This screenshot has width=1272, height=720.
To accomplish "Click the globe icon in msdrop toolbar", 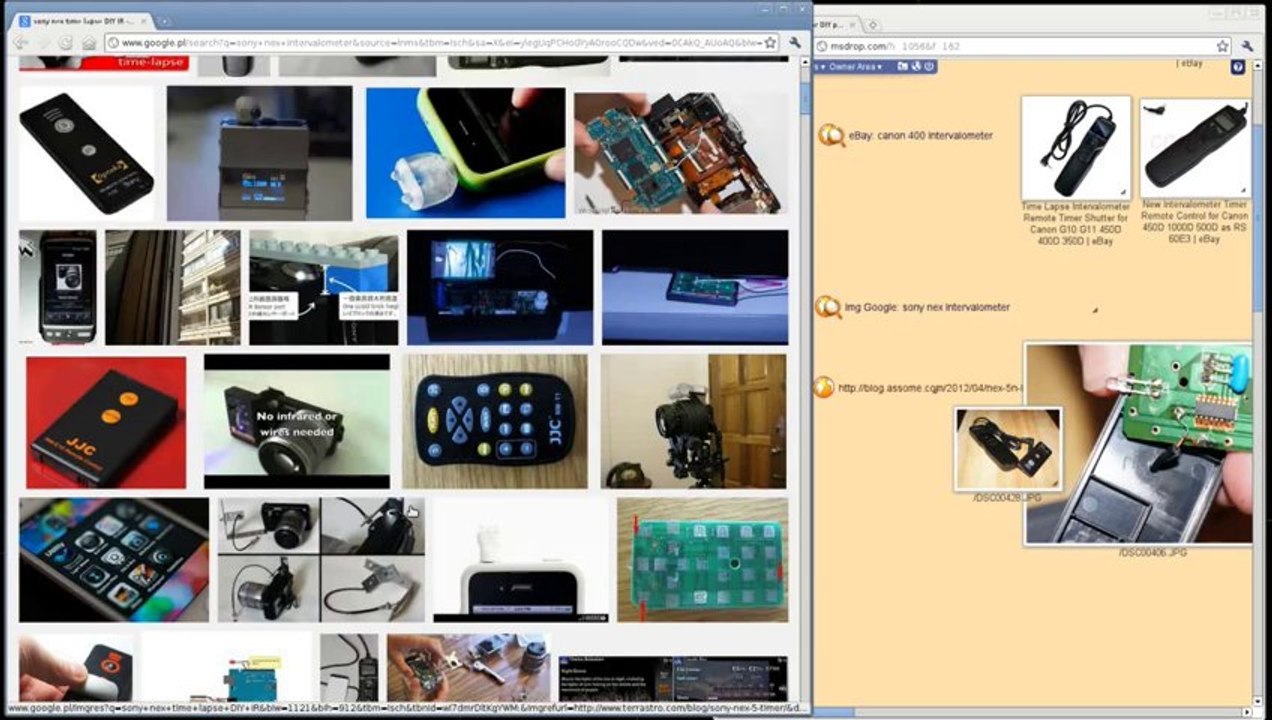I will [916, 67].
